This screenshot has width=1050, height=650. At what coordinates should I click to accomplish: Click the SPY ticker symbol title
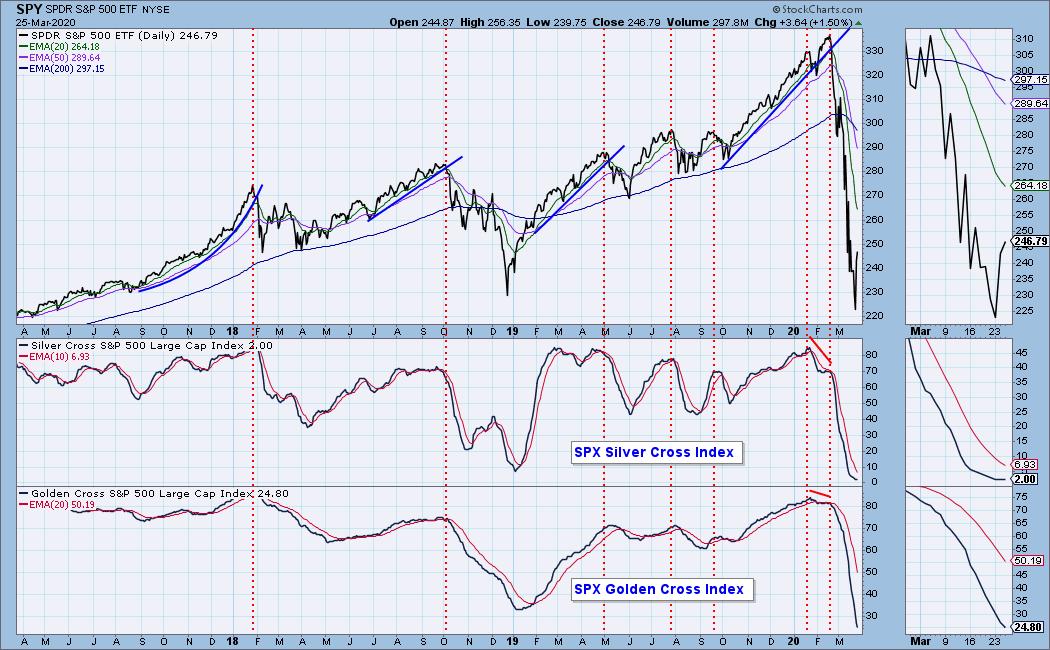click(29, 9)
